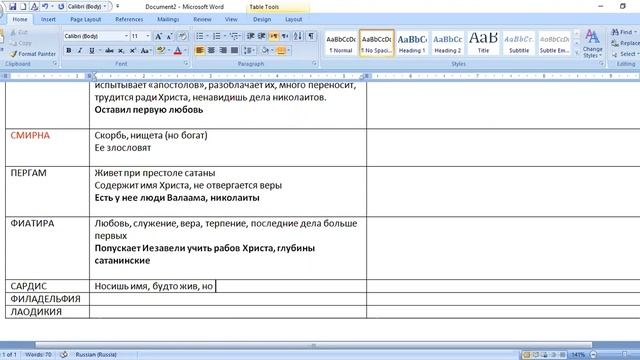This screenshot has height=360, width=640.
Task: Expand line spacing options
Action: (249, 51)
